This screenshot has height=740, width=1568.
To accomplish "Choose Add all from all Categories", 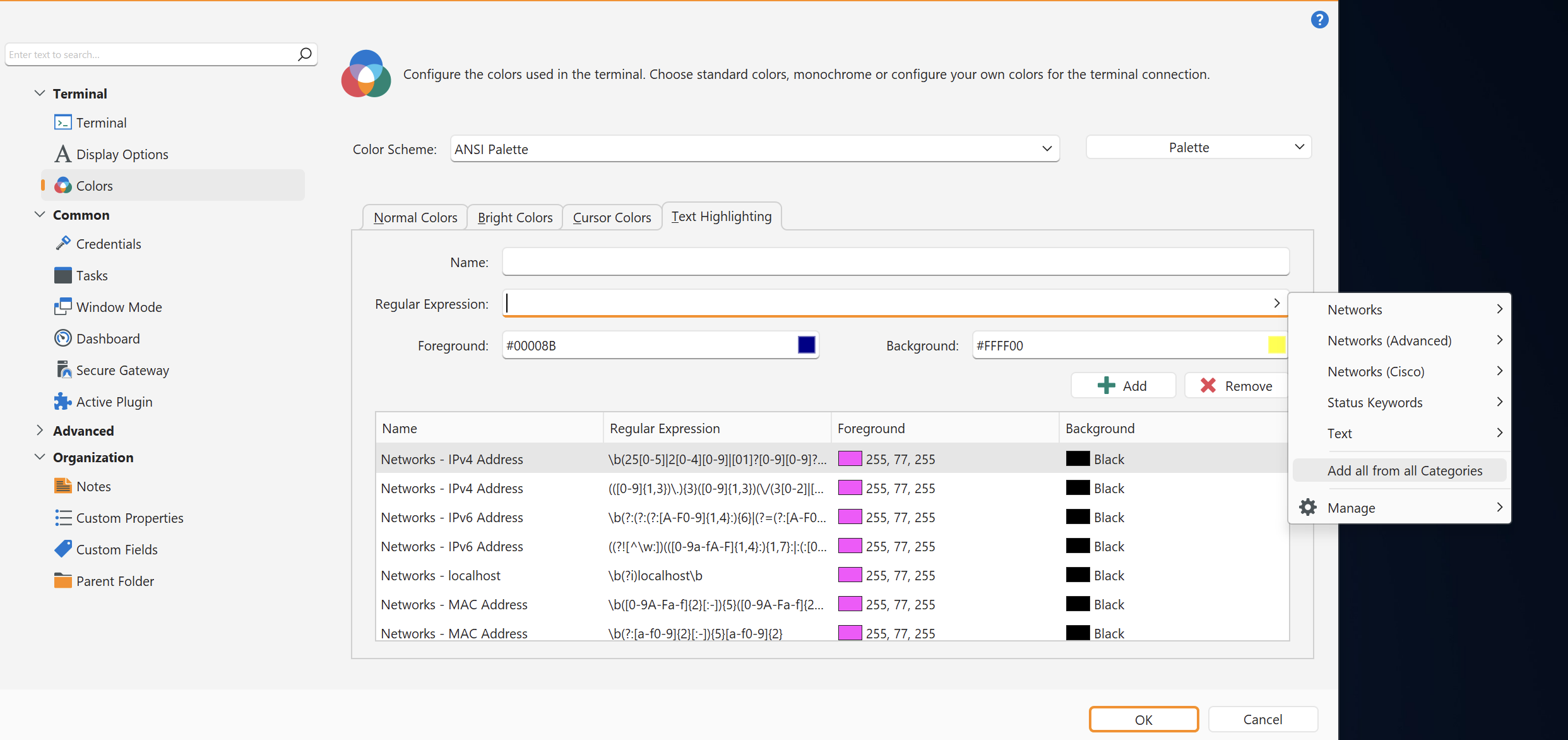I will pos(1405,470).
